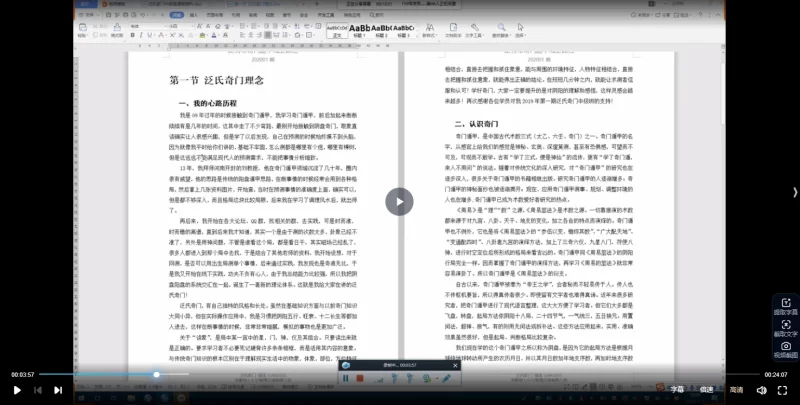Open the 倍速 playback speed menu
Viewport: 800px width, 405px height.
click(706, 390)
